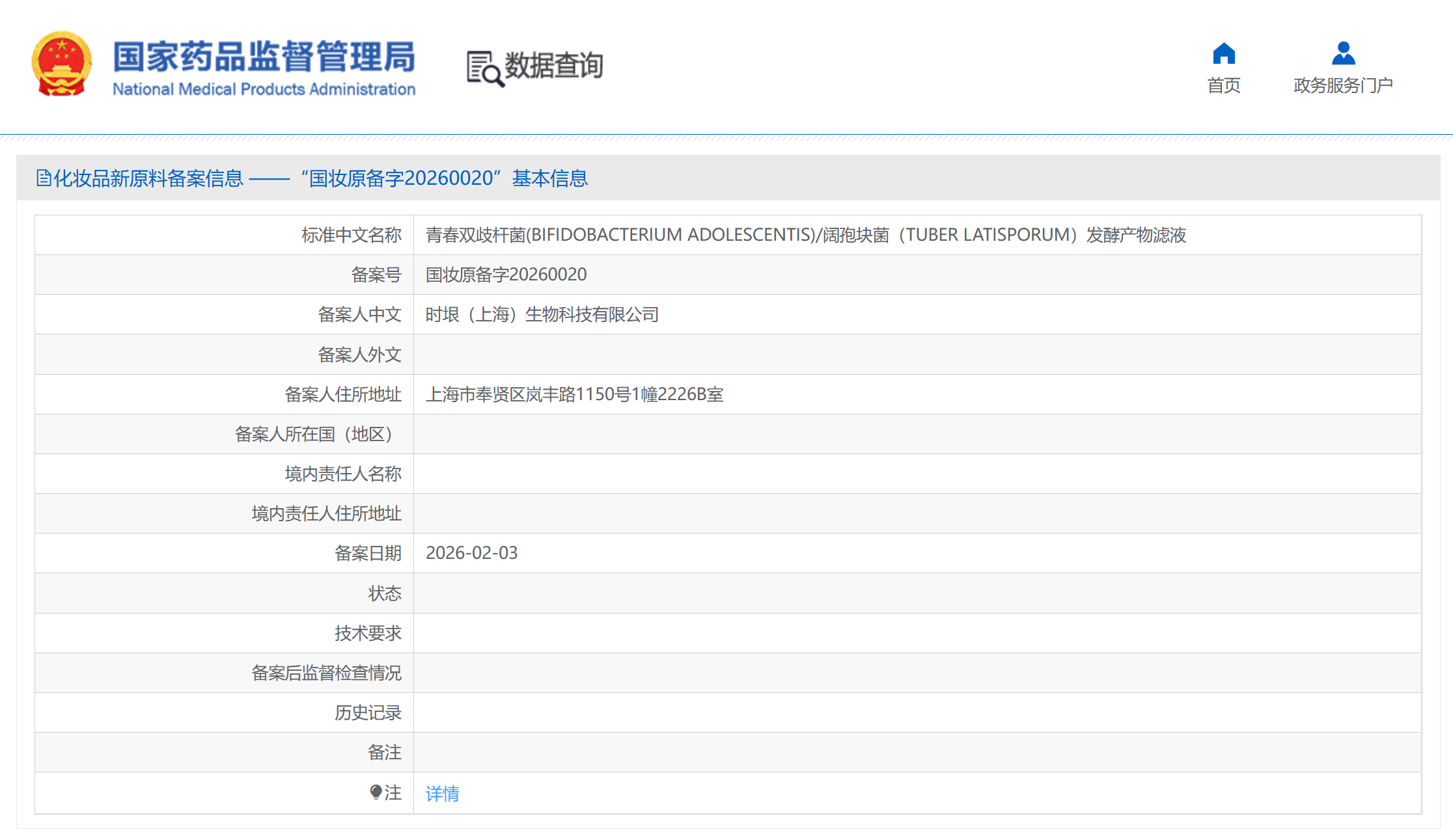The width and height of the screenshot is (1453, 840).
Task: Open the 详情 details link
Action: click(x=442, y=793)
